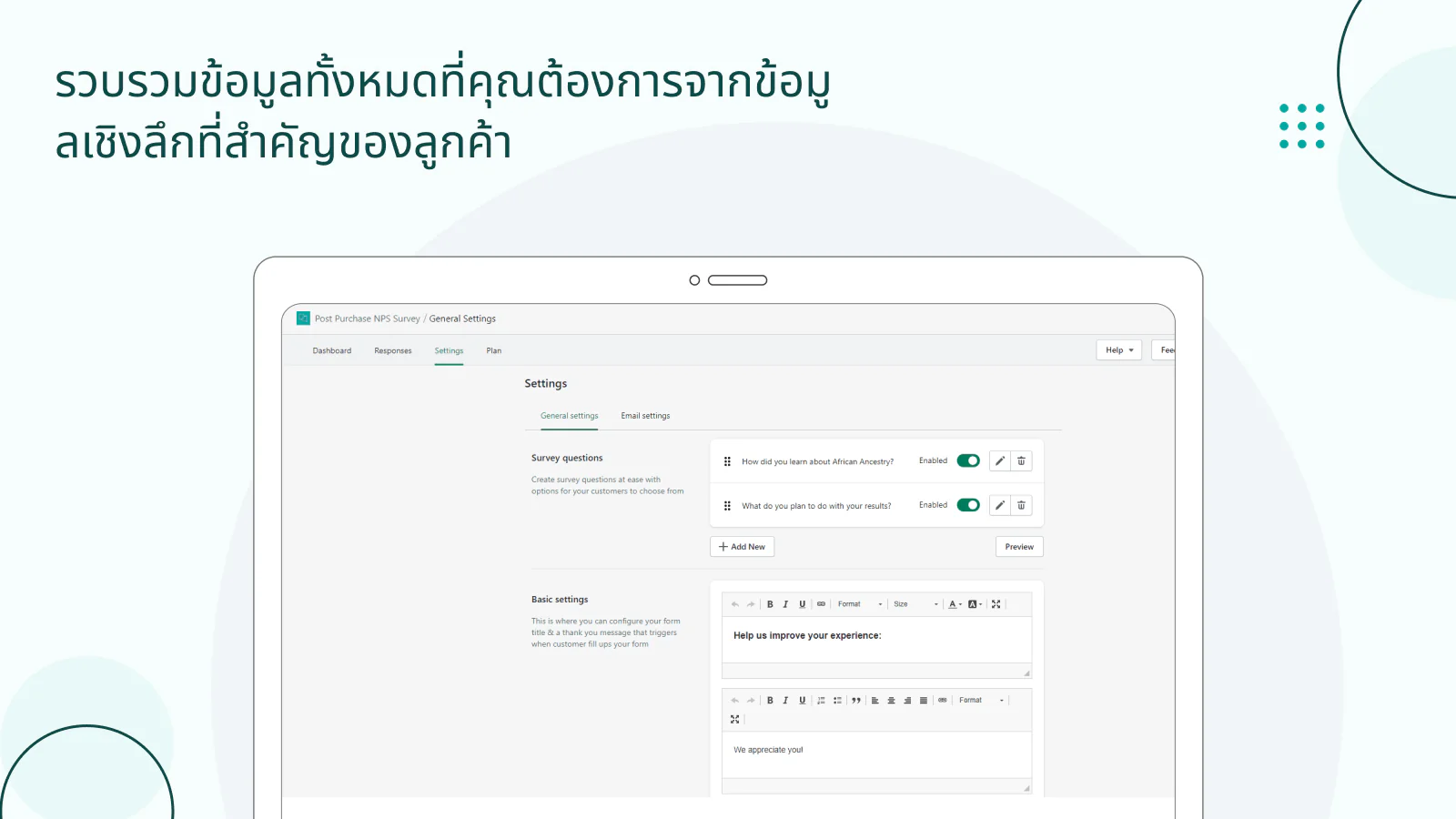Click the Post Purchase NPS Survey app logo

tap(303, 318)
